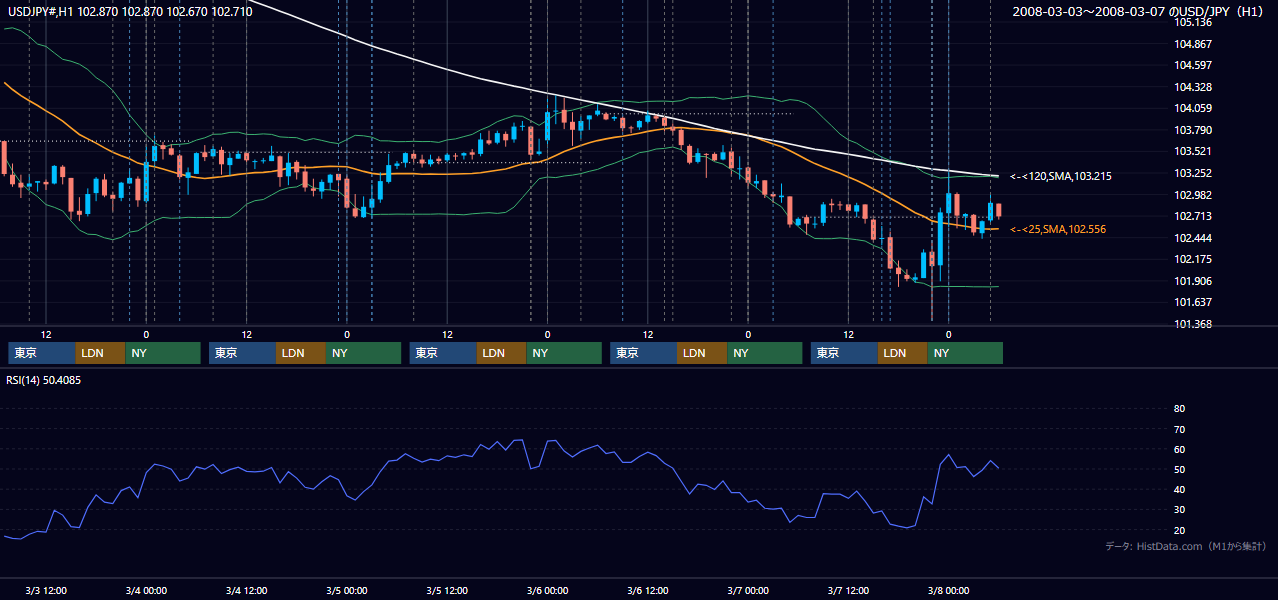The width and height of the screenshot is (1278, 600).
Task: Select the NY session block above 3/6 00:00
Action: pyautogui.click(x=564, y=353)
